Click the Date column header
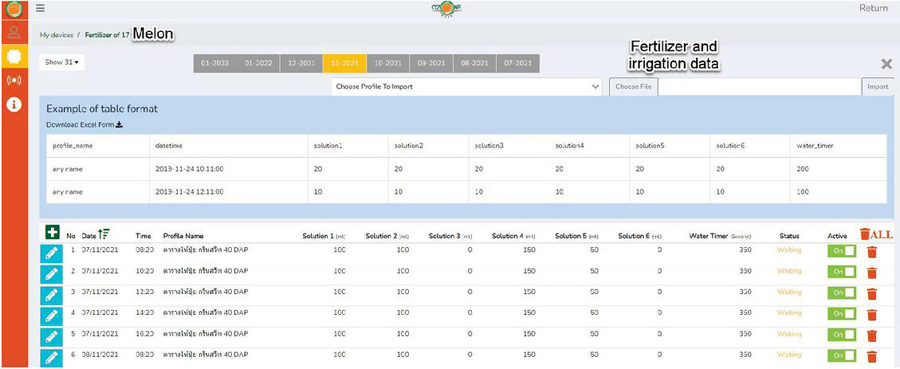This screenshot has width=900, height=369. [x=89, y=236]
